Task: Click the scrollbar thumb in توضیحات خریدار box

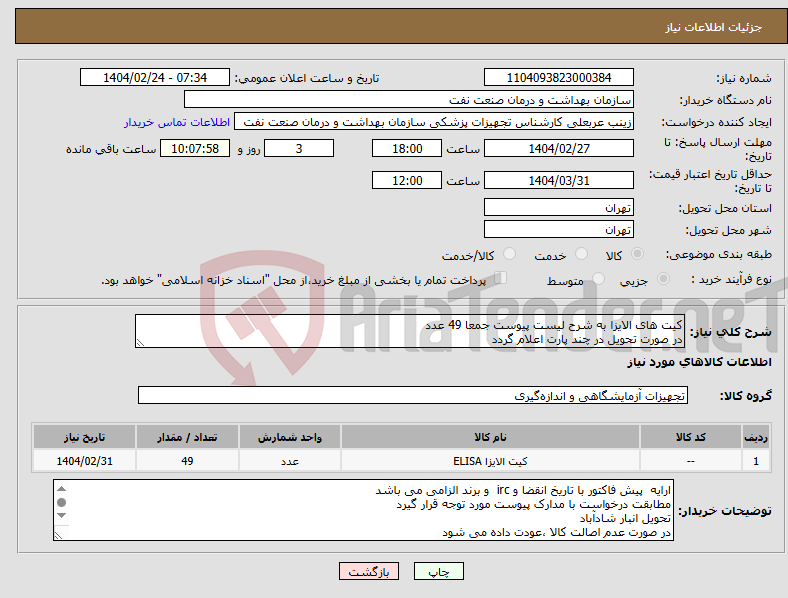Action: pos(61,503)
